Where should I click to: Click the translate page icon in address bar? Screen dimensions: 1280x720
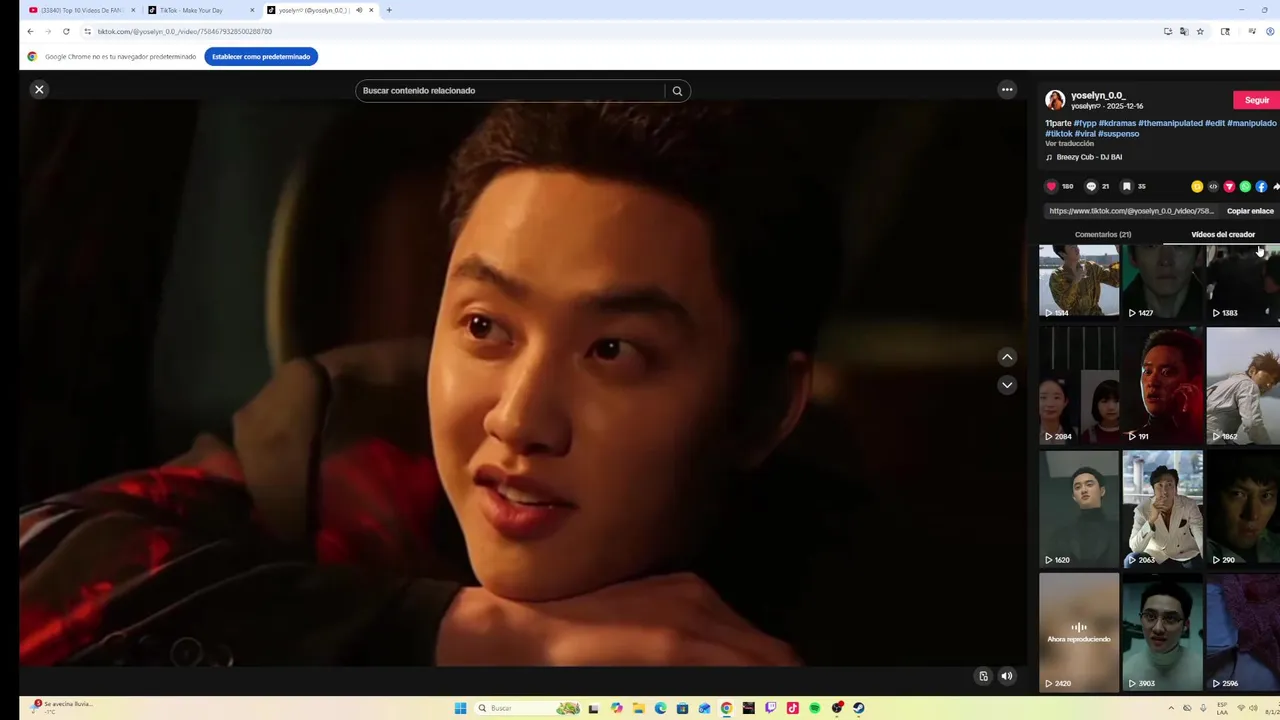pyautogui.click(x=1184, y=31)
